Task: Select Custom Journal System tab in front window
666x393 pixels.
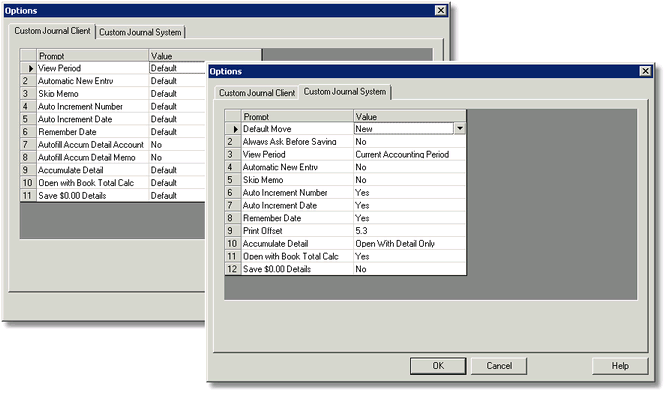Action: tap(345, 92)
